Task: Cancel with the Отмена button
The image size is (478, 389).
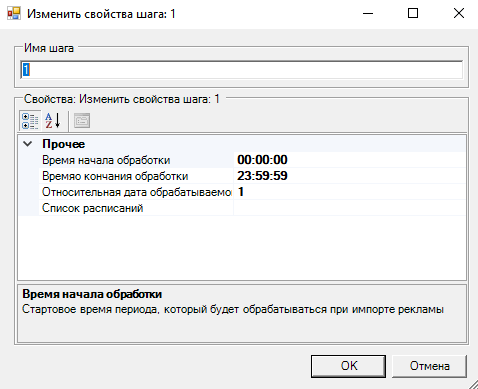Action: coord(429,366)
